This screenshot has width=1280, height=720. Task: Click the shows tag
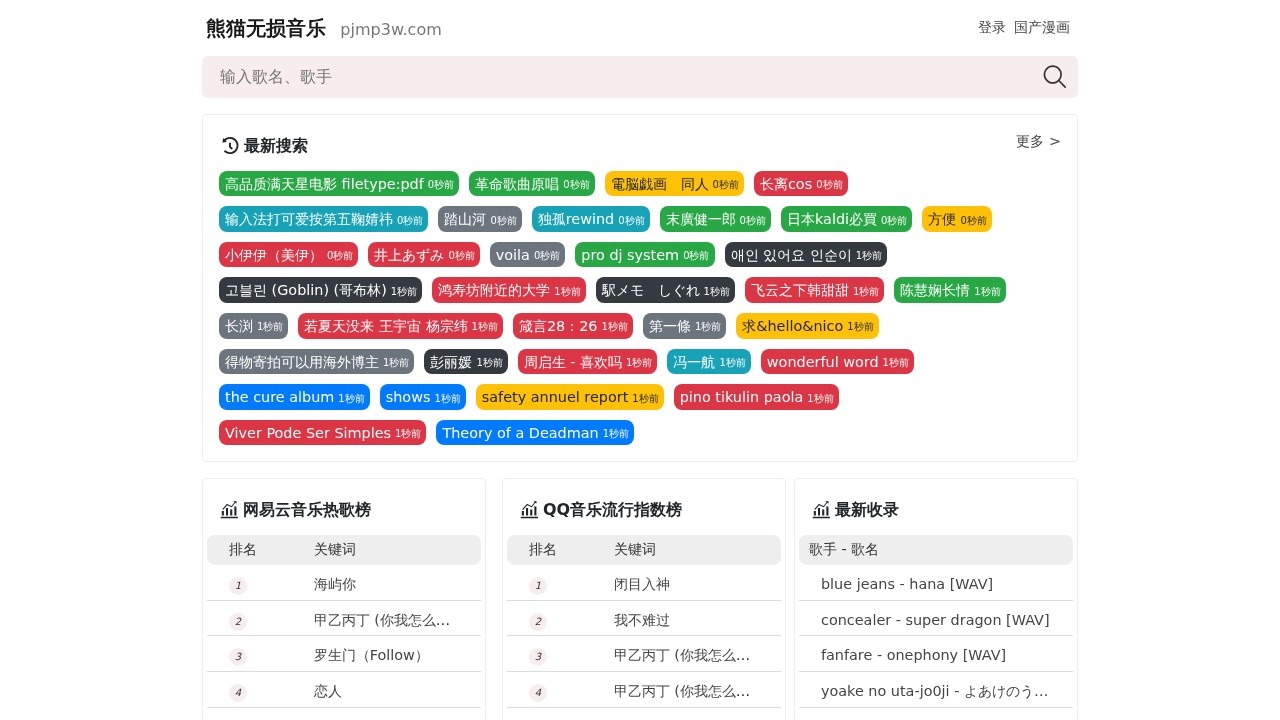coord(423,397)
